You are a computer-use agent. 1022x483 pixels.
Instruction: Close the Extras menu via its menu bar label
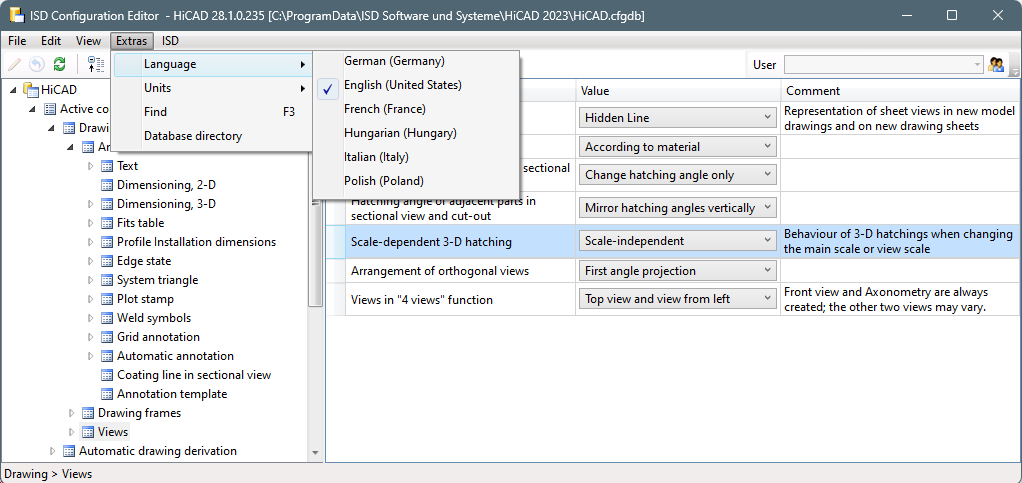[x=132, y=41]
